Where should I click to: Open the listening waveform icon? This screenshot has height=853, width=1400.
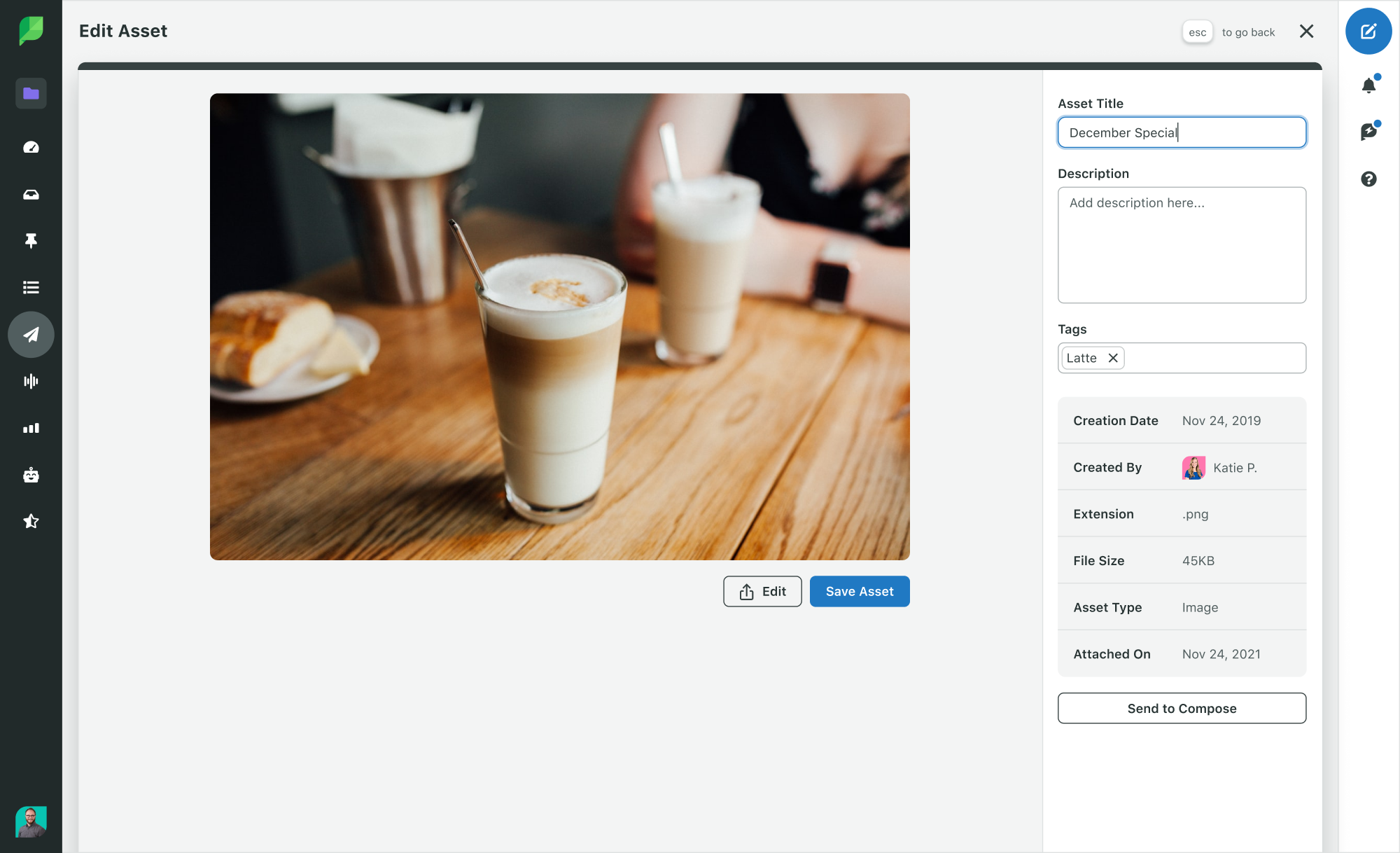31,381
